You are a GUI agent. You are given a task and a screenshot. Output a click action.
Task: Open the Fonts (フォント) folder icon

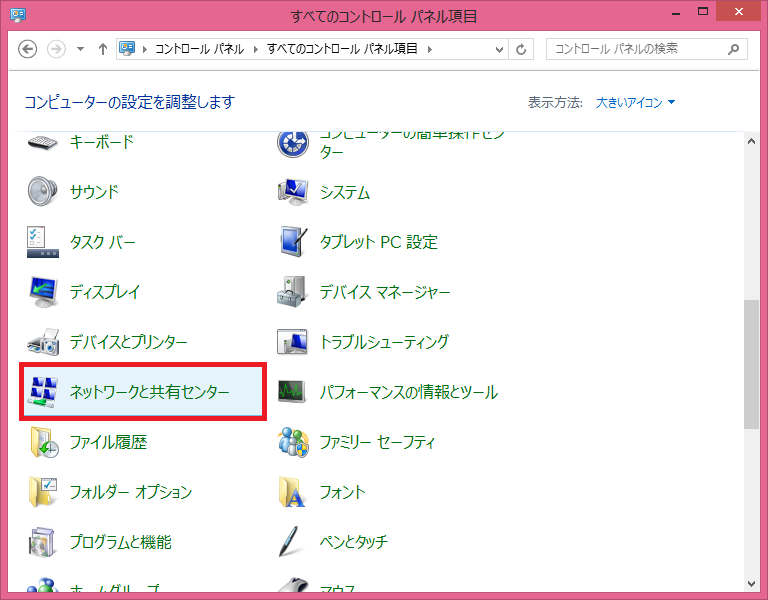[x=292, y=492]
